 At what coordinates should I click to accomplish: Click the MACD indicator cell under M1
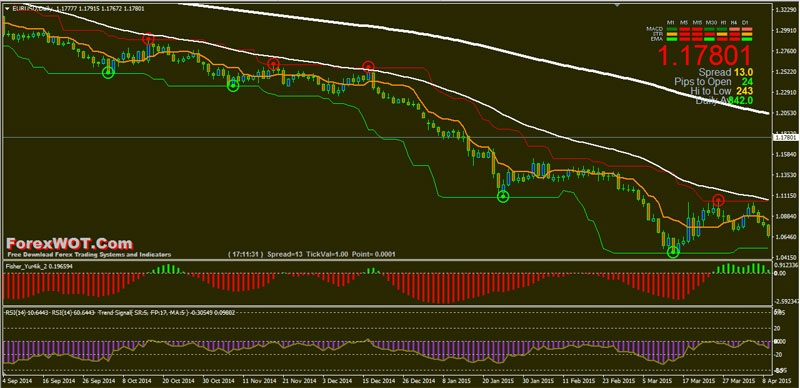tap(672, 29)
